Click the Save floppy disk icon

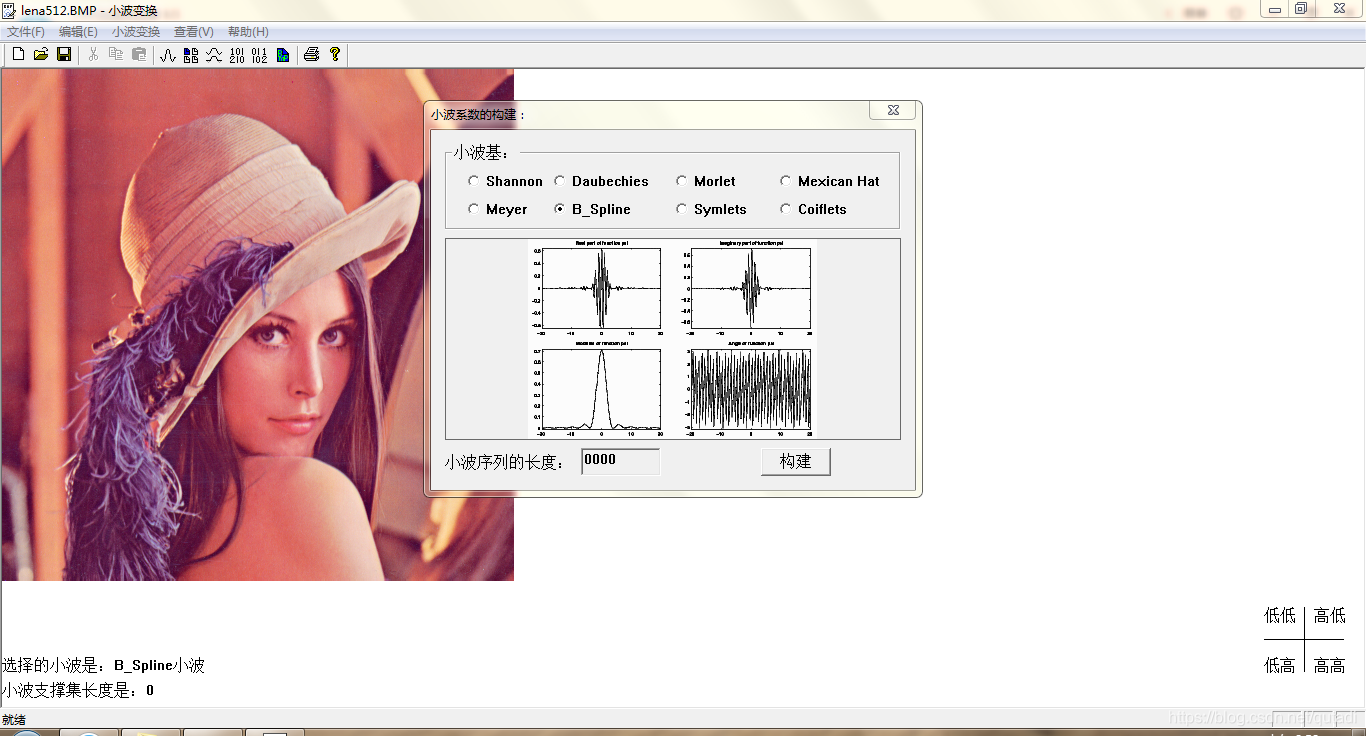(64, 54)
